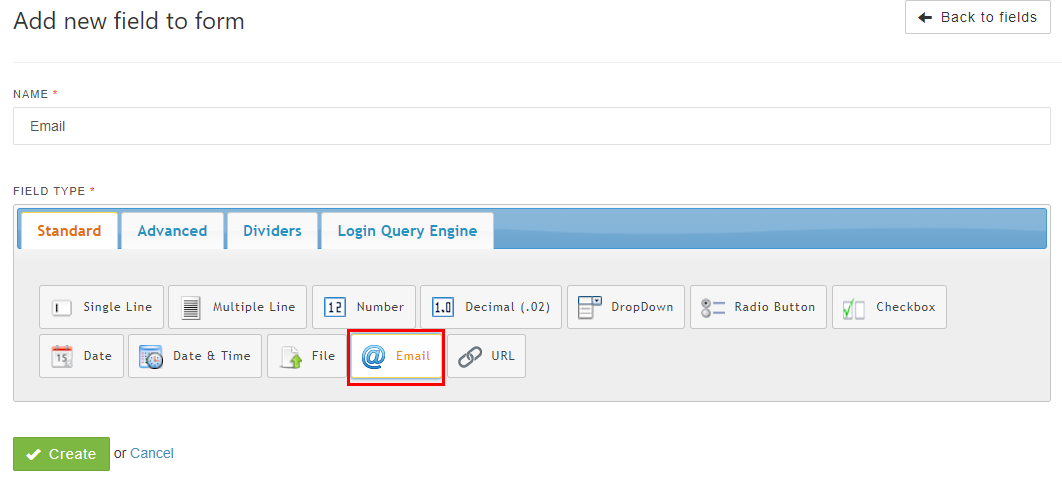Choose the Multiple Line field type icon
Viewport: 1062px width, 497px height.
point(191,308)
